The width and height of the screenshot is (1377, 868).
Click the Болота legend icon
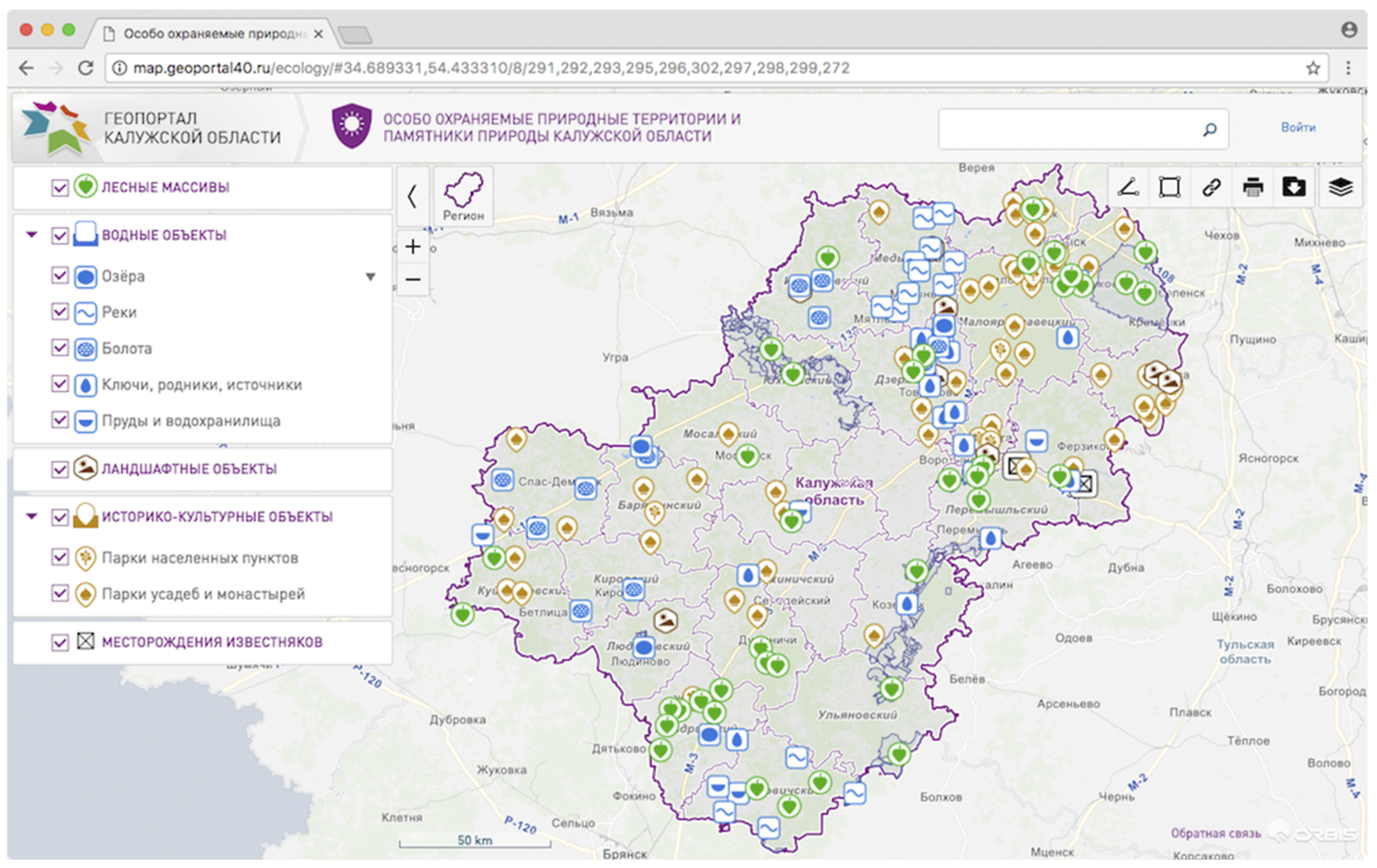click(85, 348)
